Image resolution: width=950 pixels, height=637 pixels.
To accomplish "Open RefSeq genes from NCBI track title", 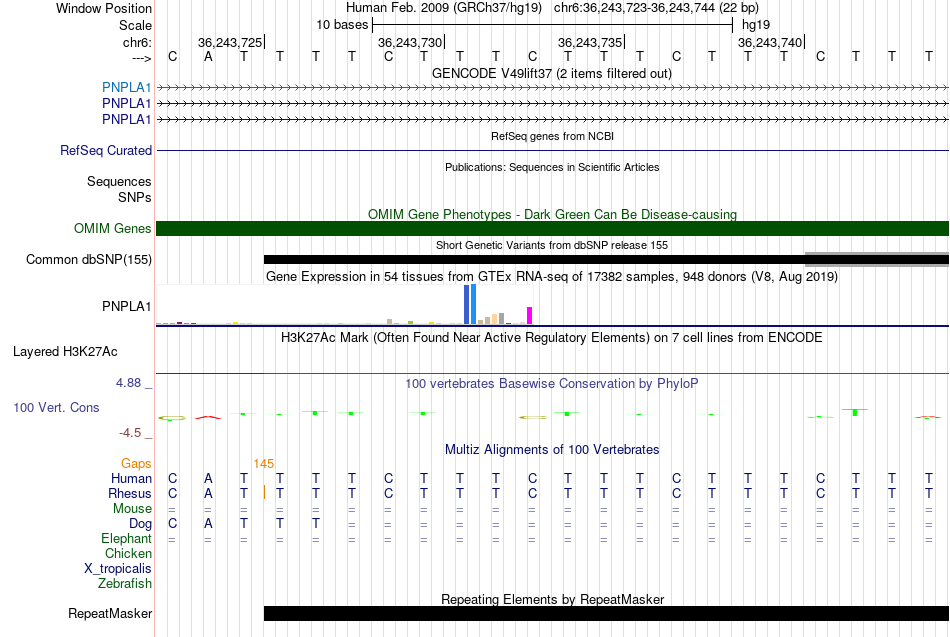I will 552,136.
